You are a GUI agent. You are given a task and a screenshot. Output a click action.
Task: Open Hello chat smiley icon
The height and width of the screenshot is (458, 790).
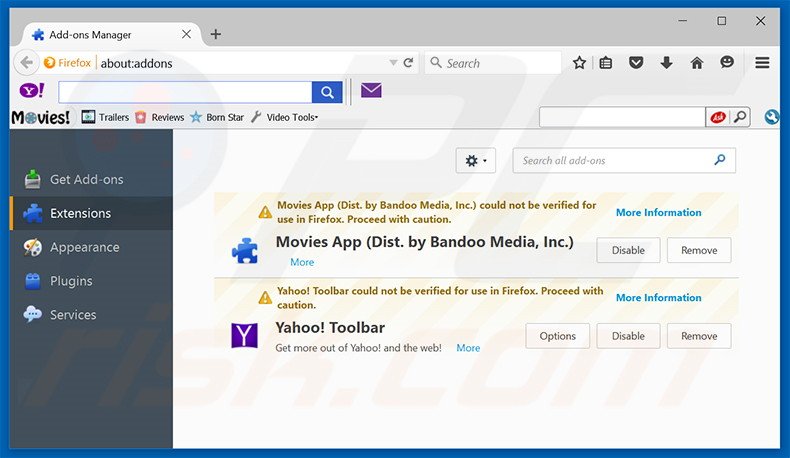[x=727, y=62]
